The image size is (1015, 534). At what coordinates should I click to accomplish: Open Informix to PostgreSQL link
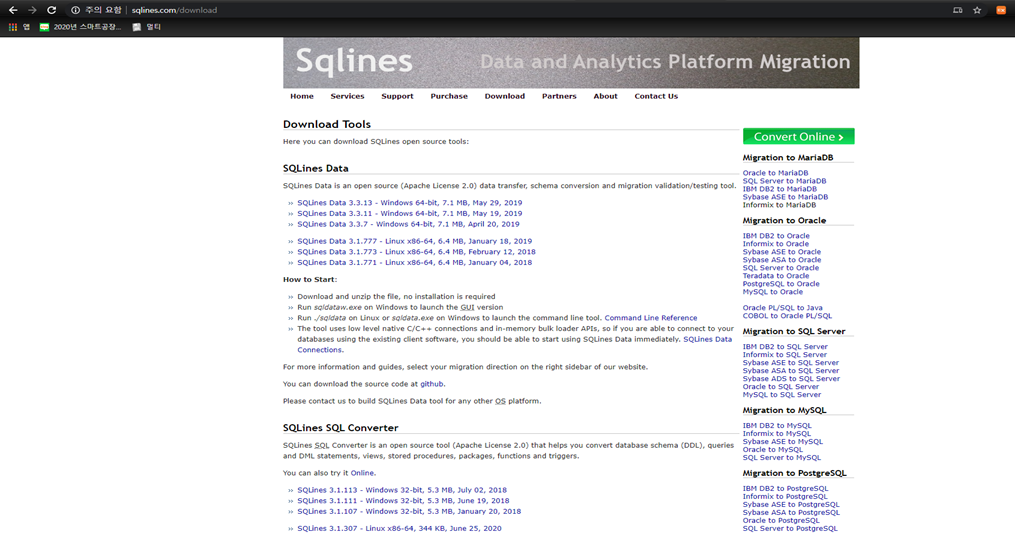coord(785,497)
